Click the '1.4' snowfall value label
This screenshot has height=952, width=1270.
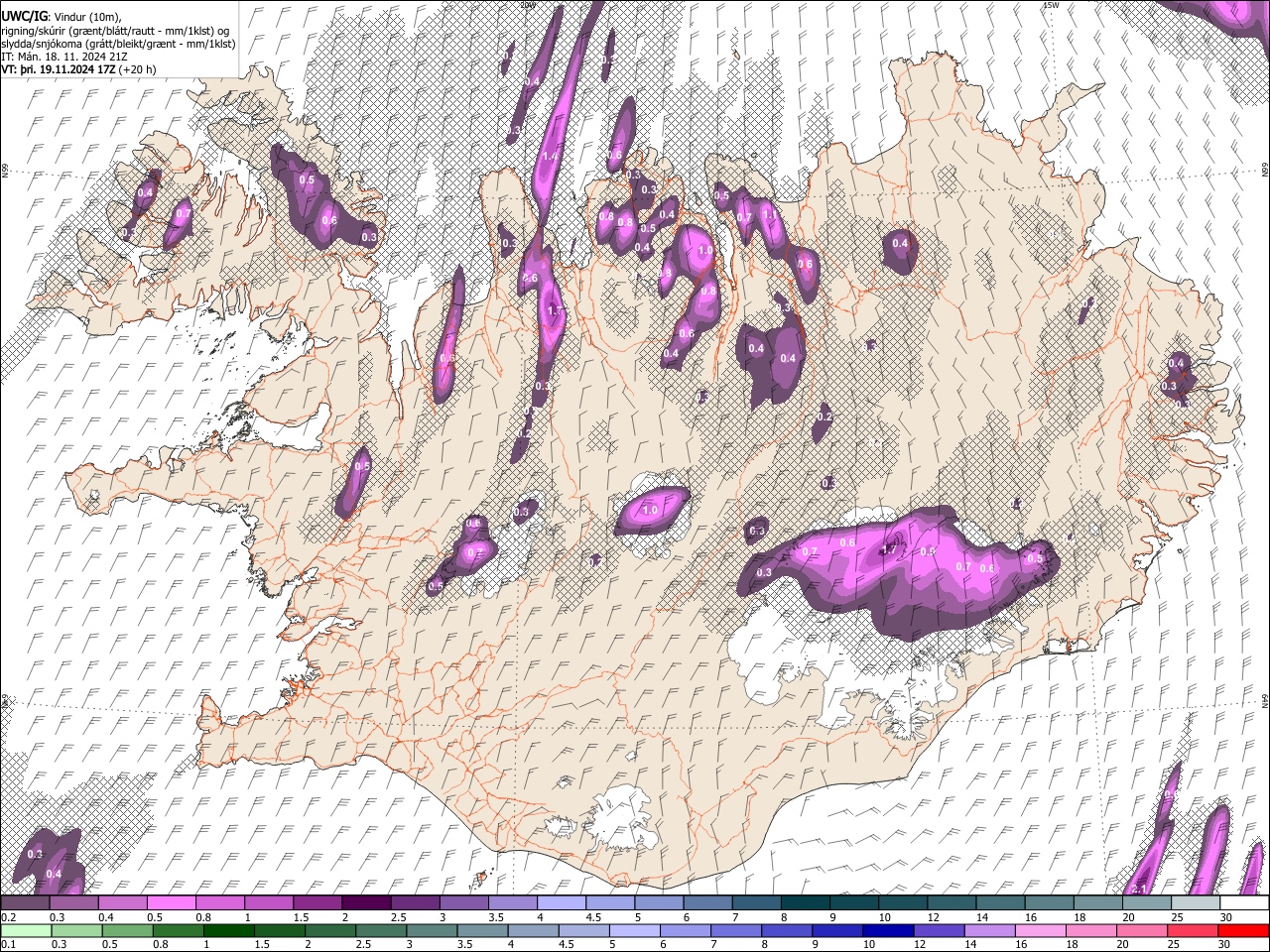tap(549, 157)
